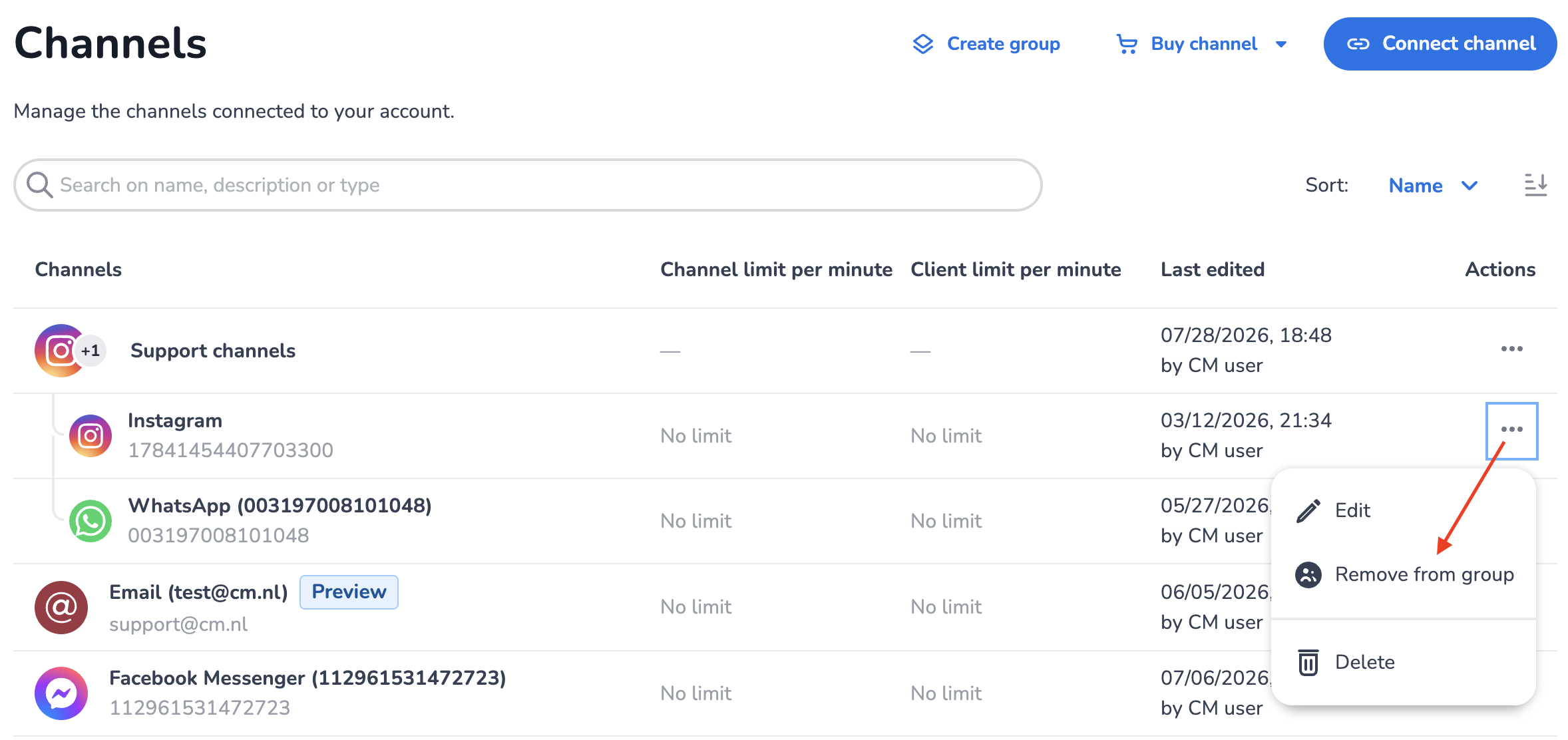The width and height of the screenshot is (1568, 740).
Task: Click the Connect channel button
Action: pos(1440,44)
